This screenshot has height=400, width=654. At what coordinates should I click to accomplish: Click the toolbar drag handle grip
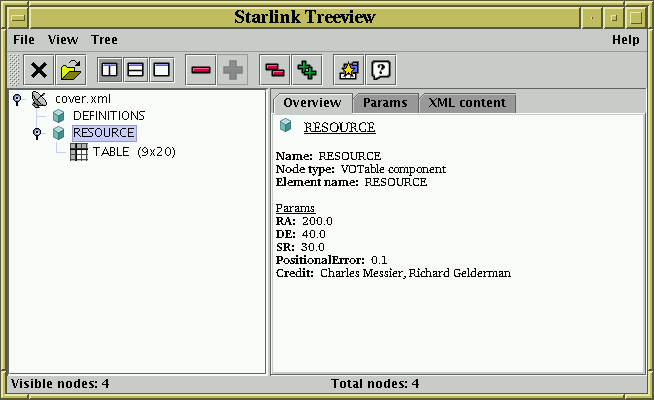pyautogui.click(x=14, y=70)
